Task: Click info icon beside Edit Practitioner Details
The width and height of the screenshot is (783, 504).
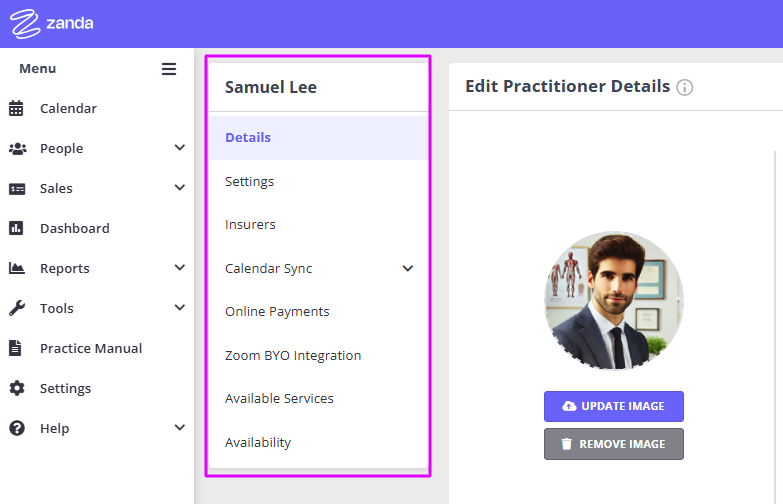Action: [685, 87]
